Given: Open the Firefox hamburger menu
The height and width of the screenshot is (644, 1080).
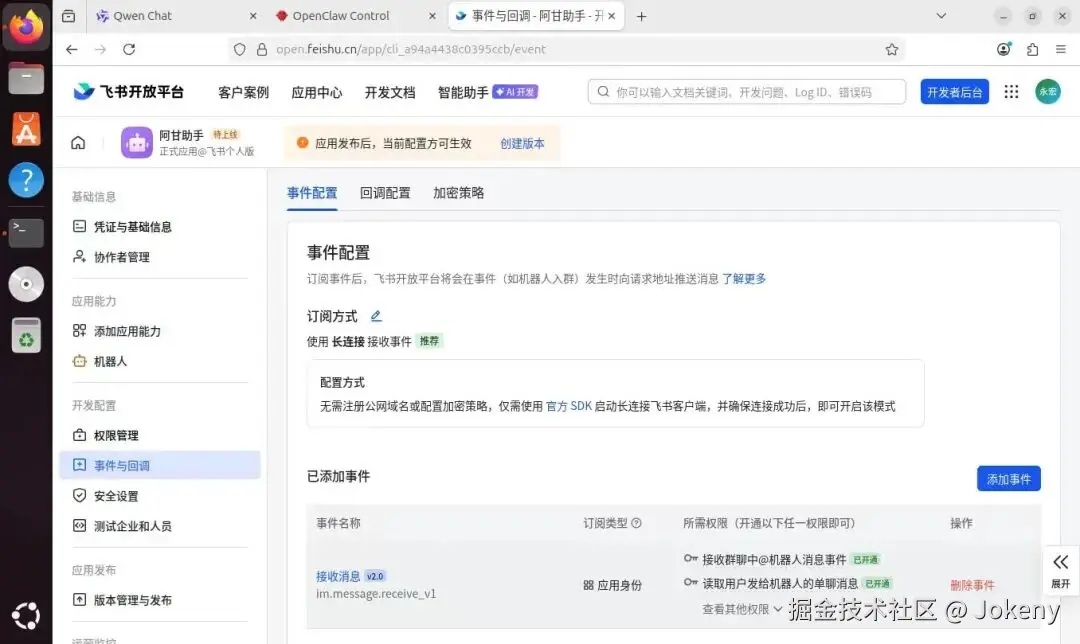Looking at the screenshot, I should click(1061, 50).
